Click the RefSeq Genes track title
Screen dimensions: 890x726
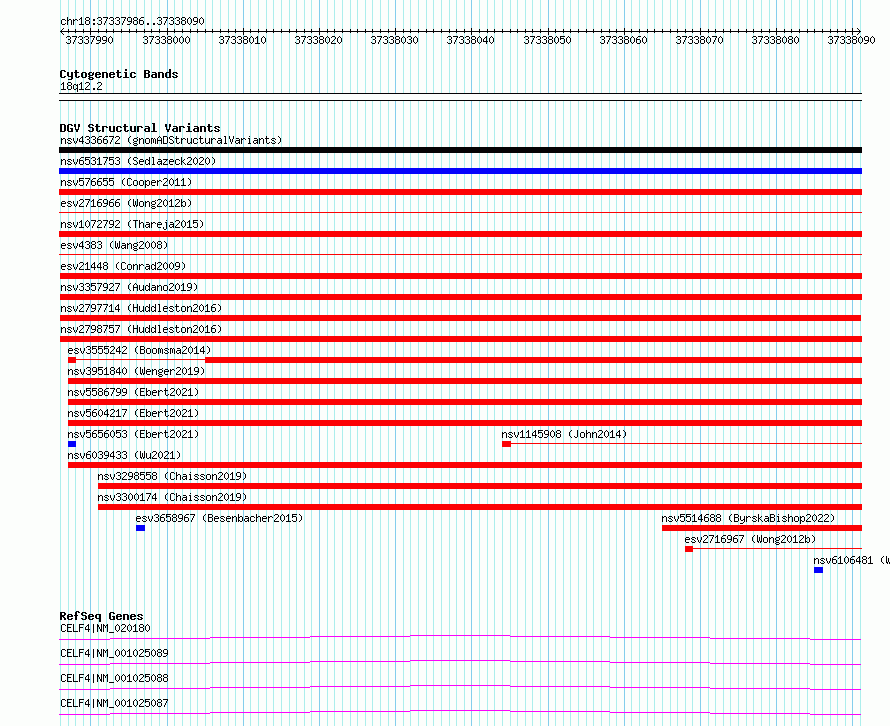tap(101, 616)
